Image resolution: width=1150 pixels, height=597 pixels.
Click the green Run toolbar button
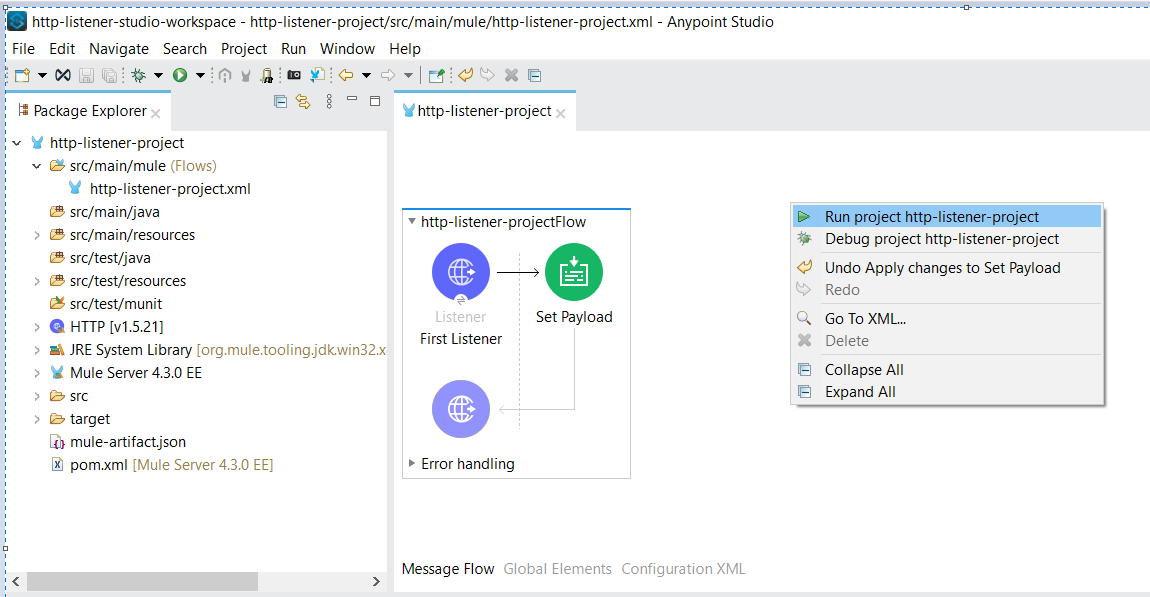pos(180,75)
